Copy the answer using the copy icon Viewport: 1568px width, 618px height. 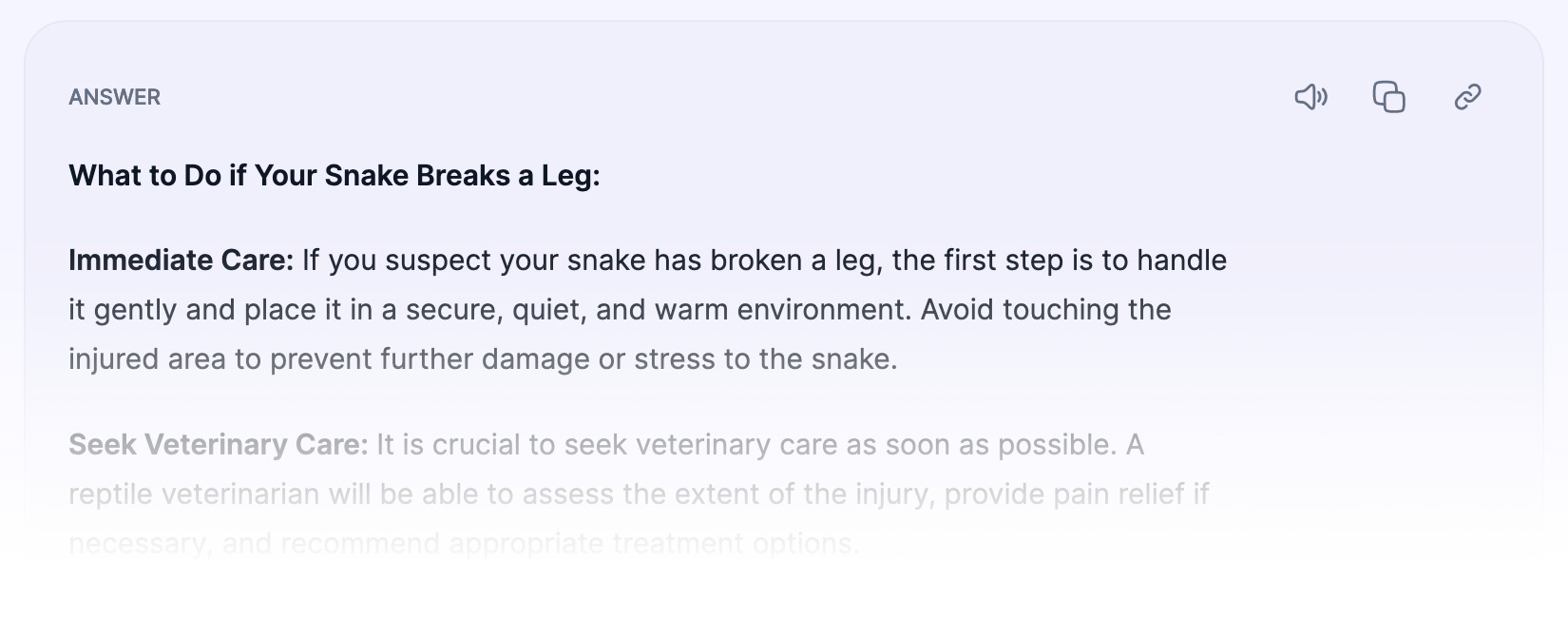(x=1389, y=97)
